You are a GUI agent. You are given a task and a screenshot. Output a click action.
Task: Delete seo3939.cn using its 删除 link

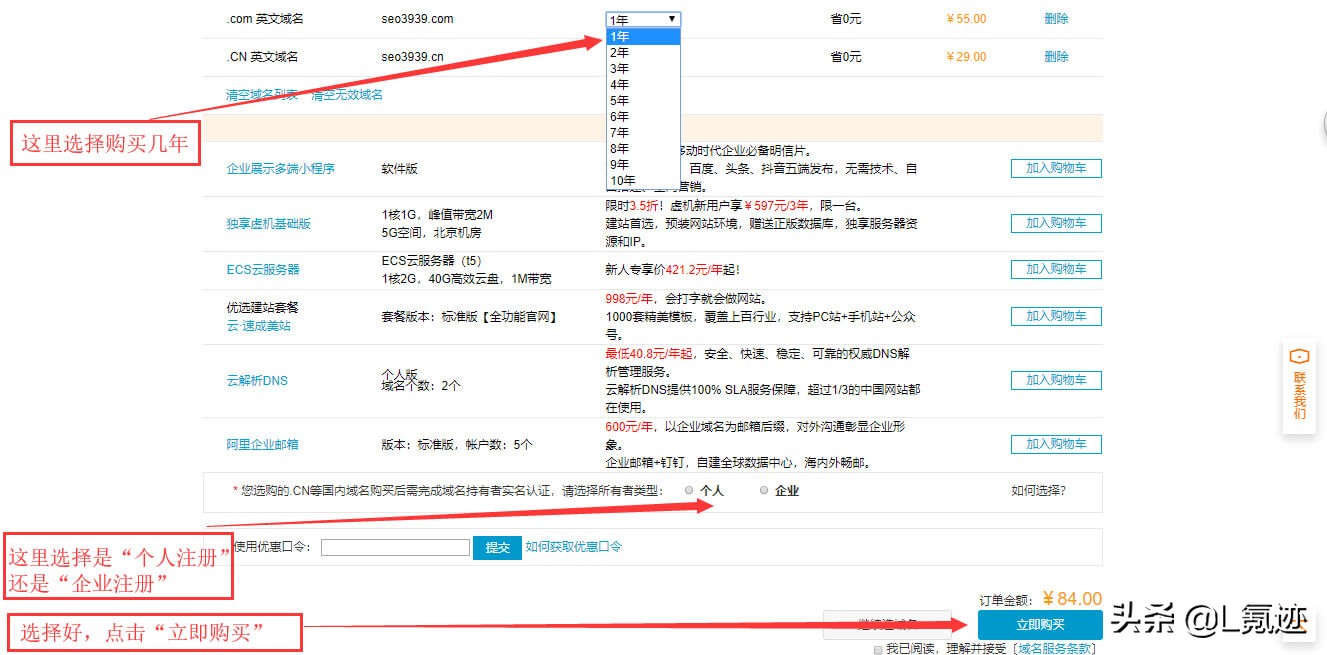pyautogui.click(x=1055, y=56)
